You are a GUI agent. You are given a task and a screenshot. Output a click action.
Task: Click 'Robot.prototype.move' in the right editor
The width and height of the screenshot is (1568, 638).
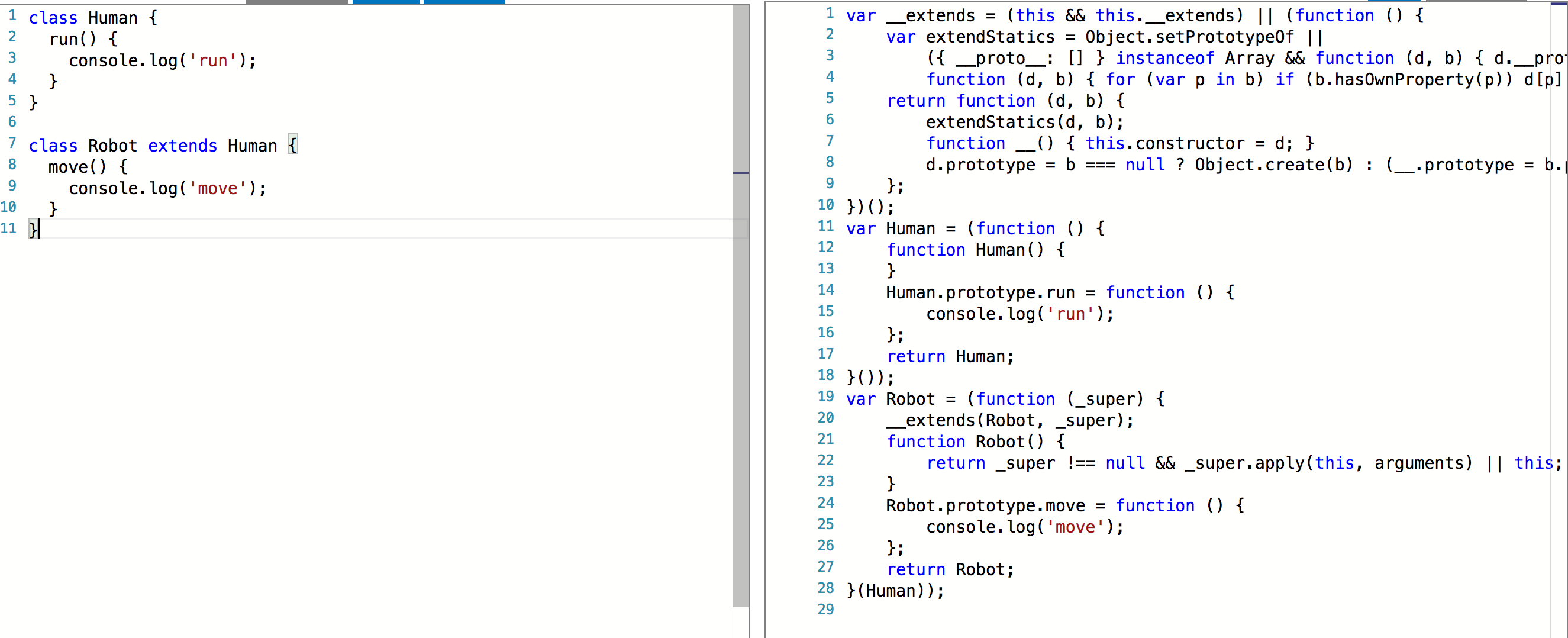pyautogui.click(x=986, y=505)
